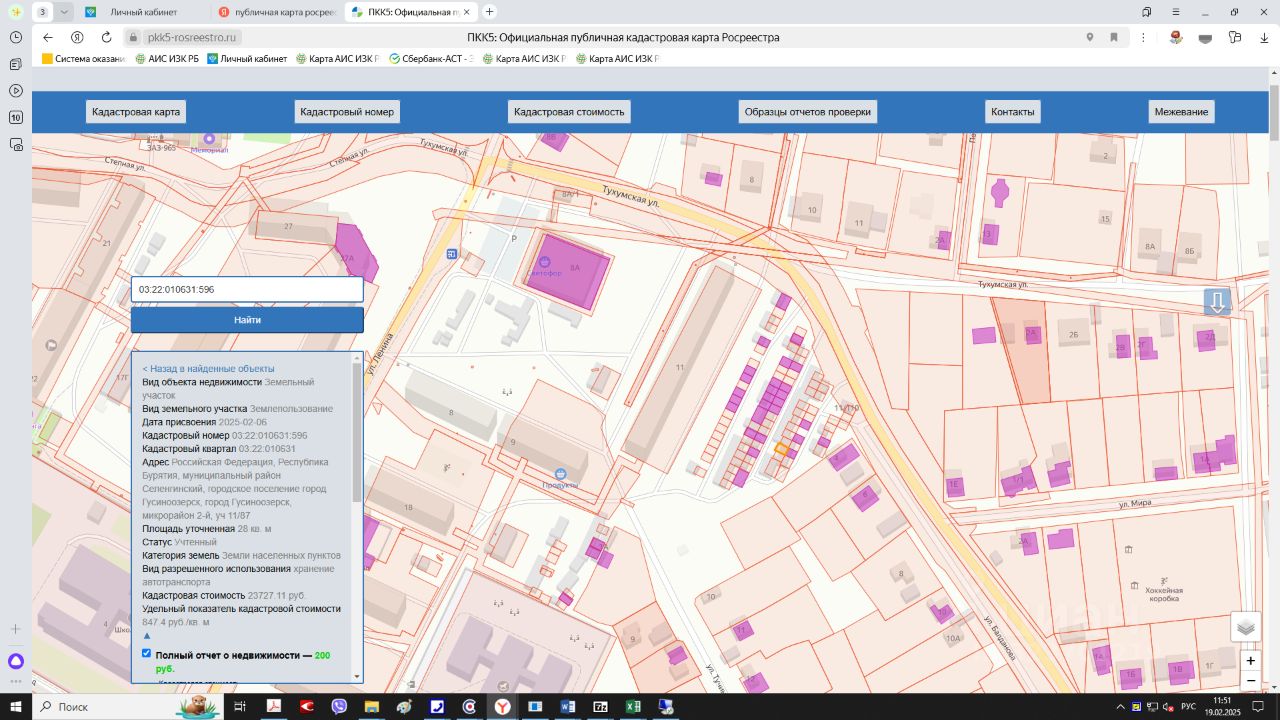Click the cadastral number search field
This screenshot has width=1280, height=720.
coord(247,290)
